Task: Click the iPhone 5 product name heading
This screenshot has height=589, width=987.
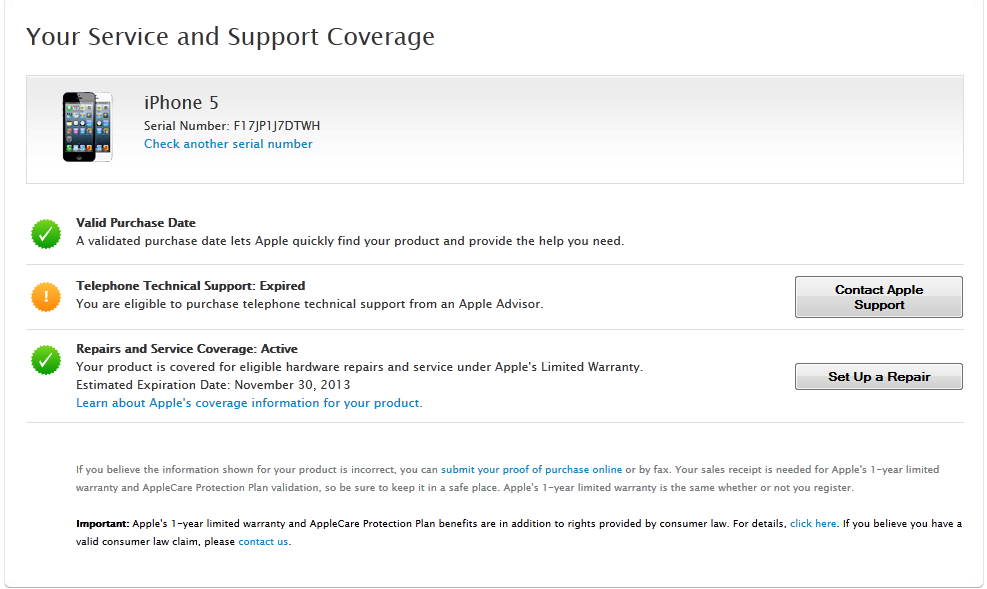Action: click(x=181, y=103)
